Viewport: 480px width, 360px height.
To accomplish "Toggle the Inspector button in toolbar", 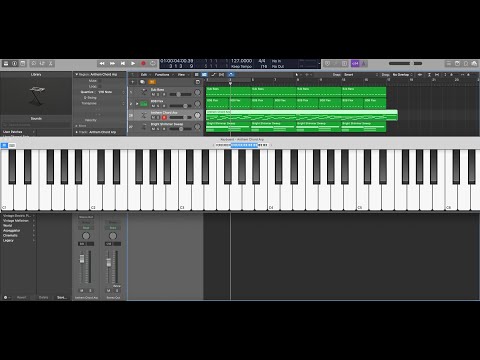I will (14, 63).
